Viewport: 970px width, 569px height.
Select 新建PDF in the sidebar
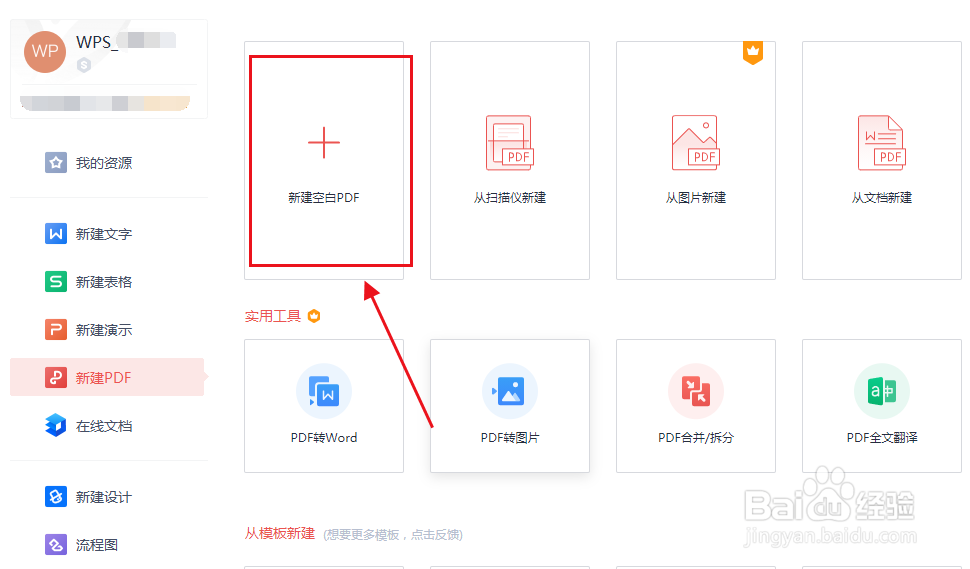[x=108, y=377]
